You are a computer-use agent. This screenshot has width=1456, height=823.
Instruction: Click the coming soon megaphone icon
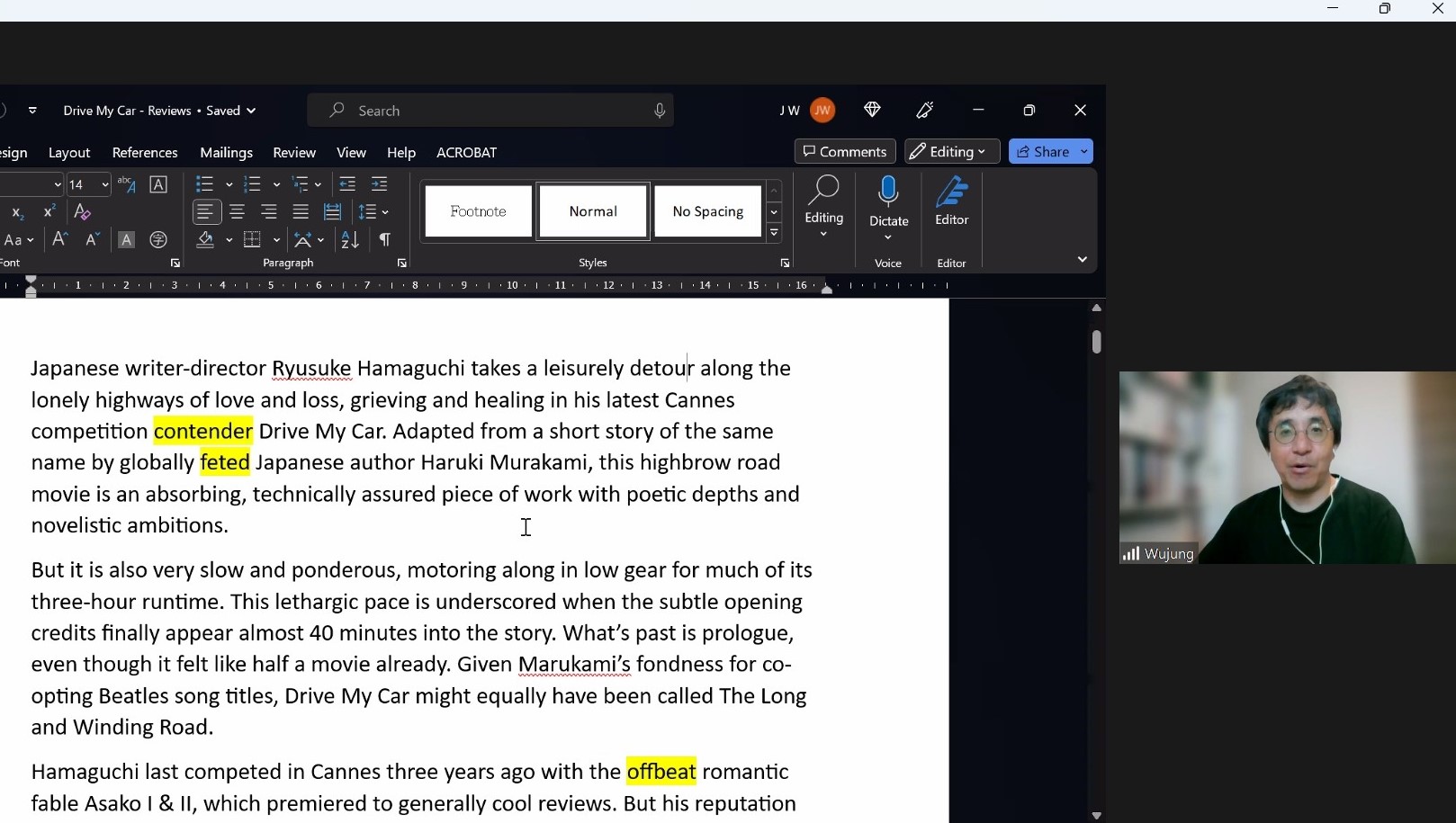(925, 110)
